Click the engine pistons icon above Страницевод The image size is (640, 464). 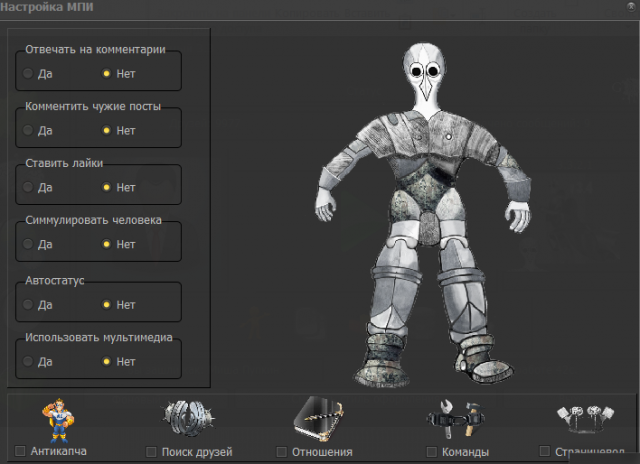click(x=586, y=419)
